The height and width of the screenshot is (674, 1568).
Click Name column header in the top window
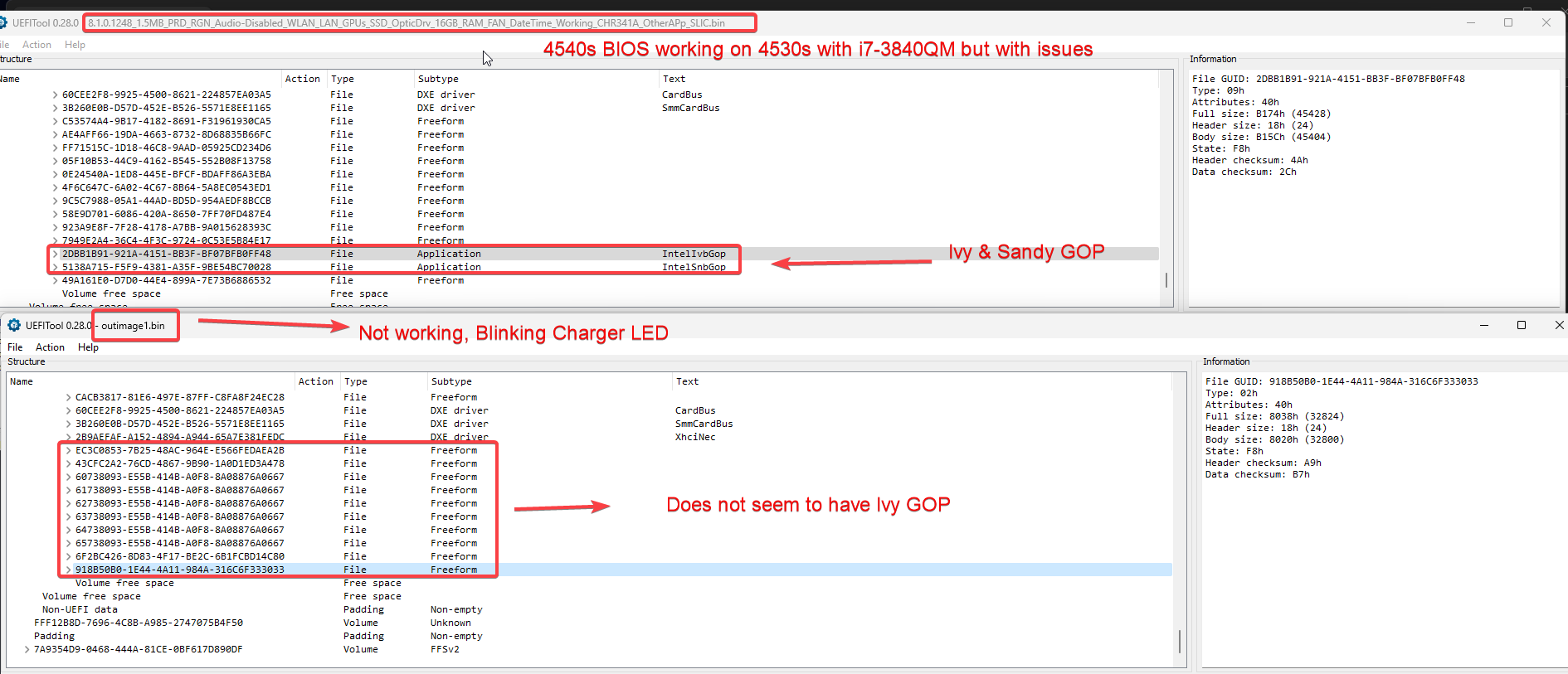coord(10,79)
